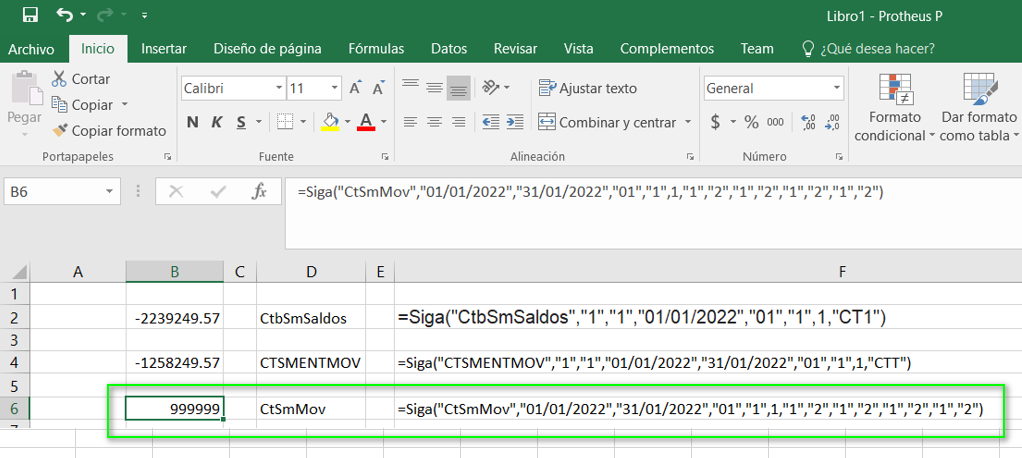Open Dar formato como tabla menu
Screen dimensions: 1022x458
tap(980, 107)
